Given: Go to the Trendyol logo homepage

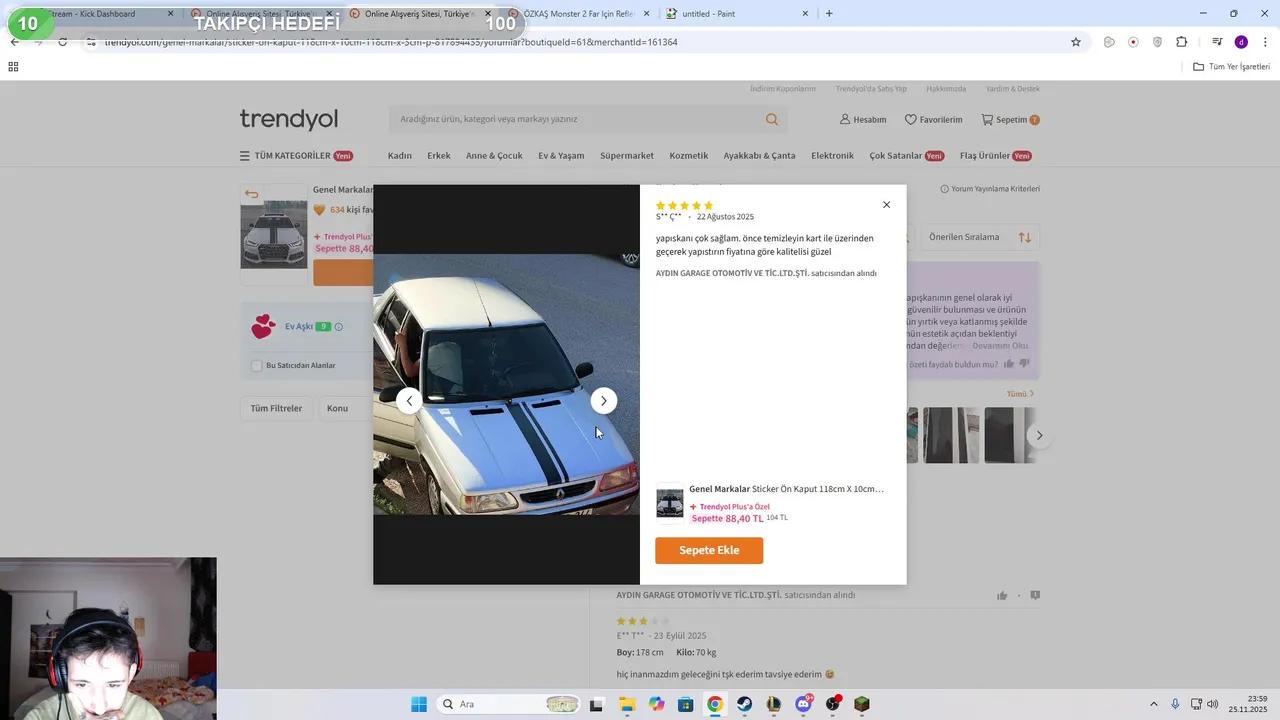Looking at the screenshot, I should [289, 119].
